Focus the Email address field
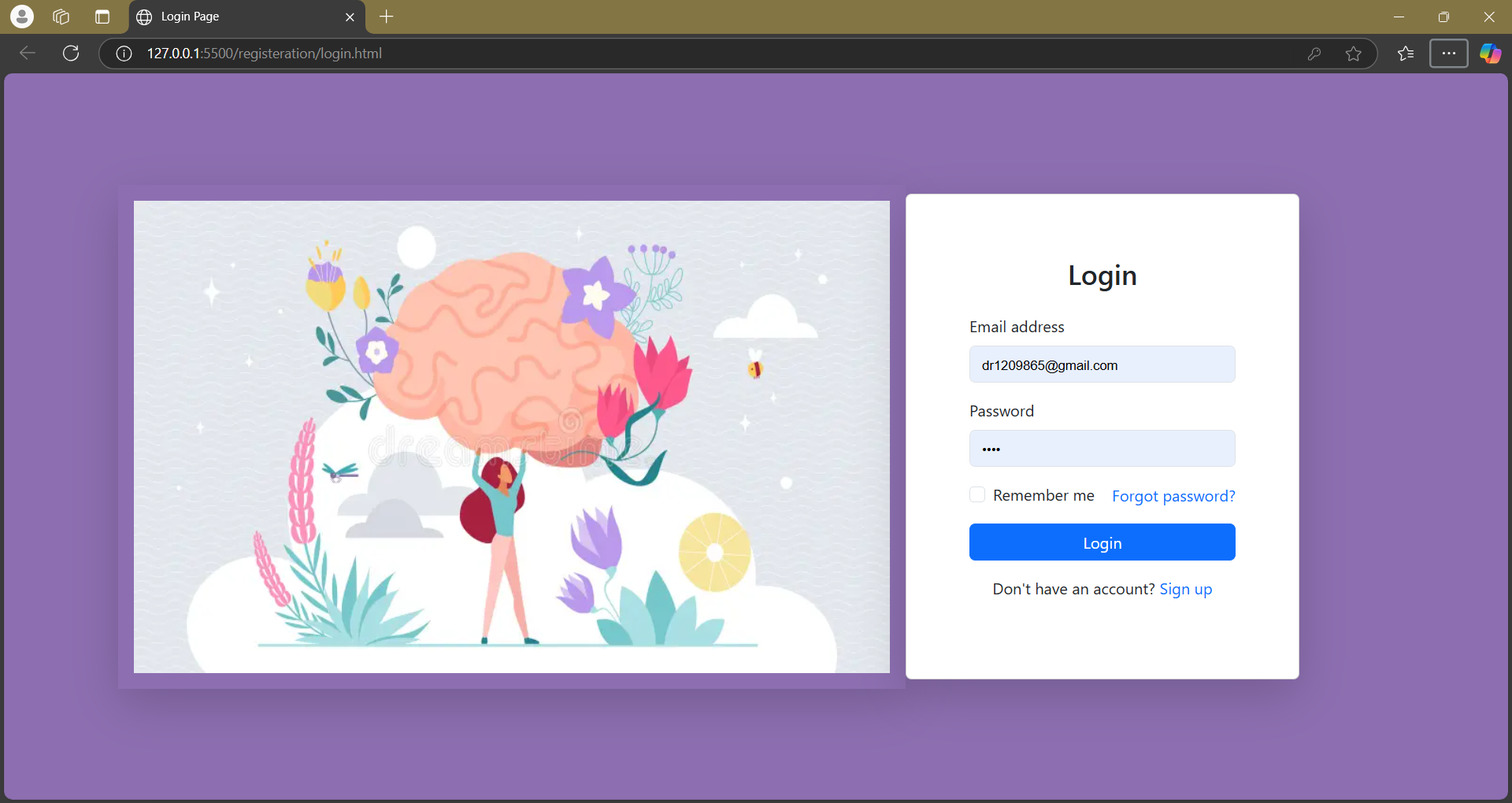Viewport: 1512px width, 803px height. (1102, 364)
